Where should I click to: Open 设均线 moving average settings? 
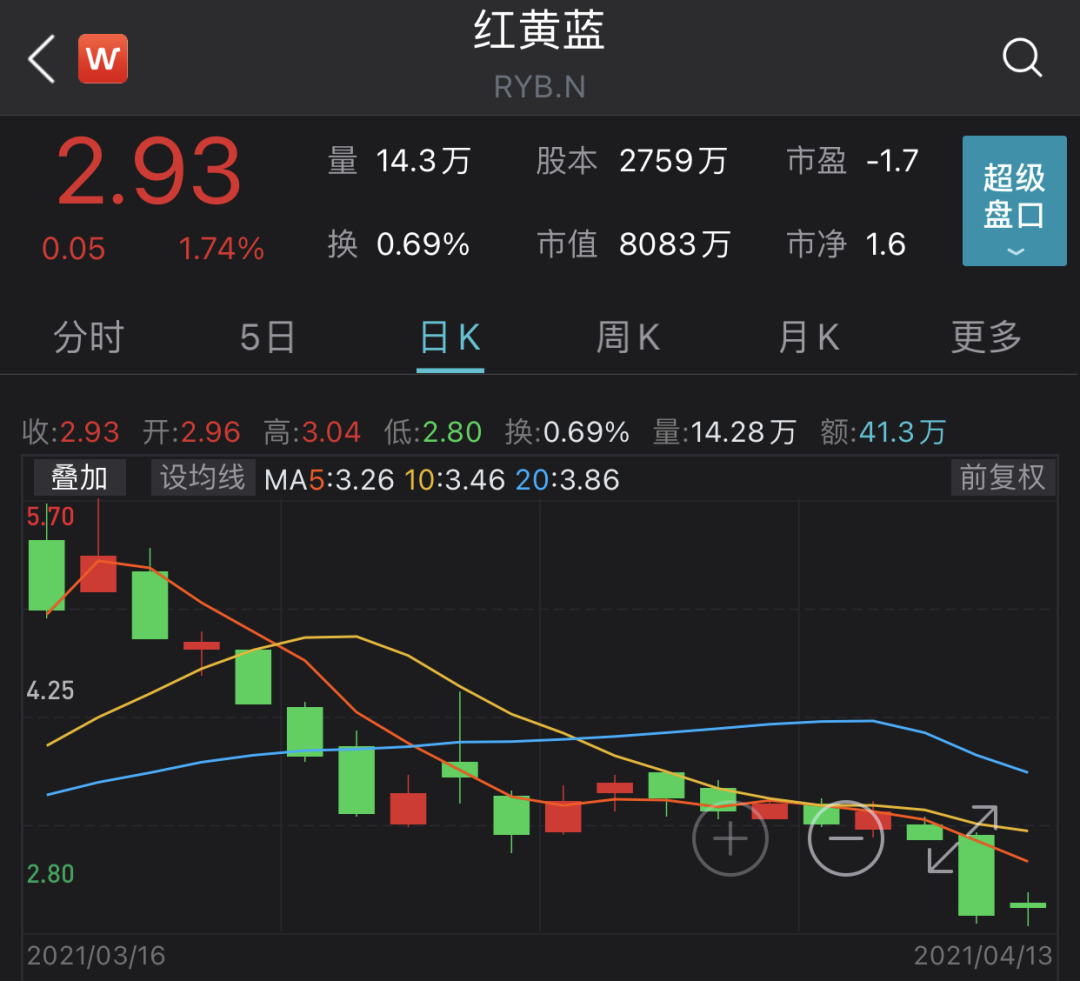tap(203, 477)
